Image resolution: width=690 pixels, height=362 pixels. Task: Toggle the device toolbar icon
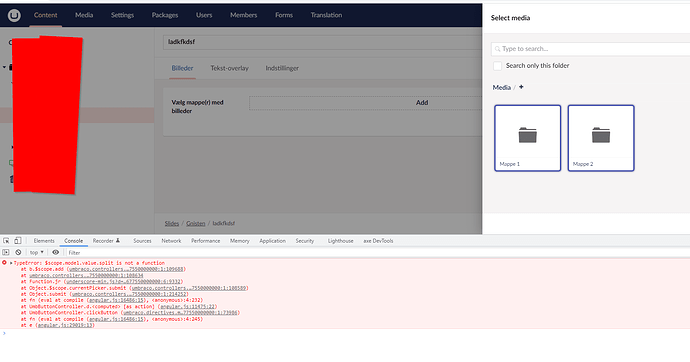point(18,241)
